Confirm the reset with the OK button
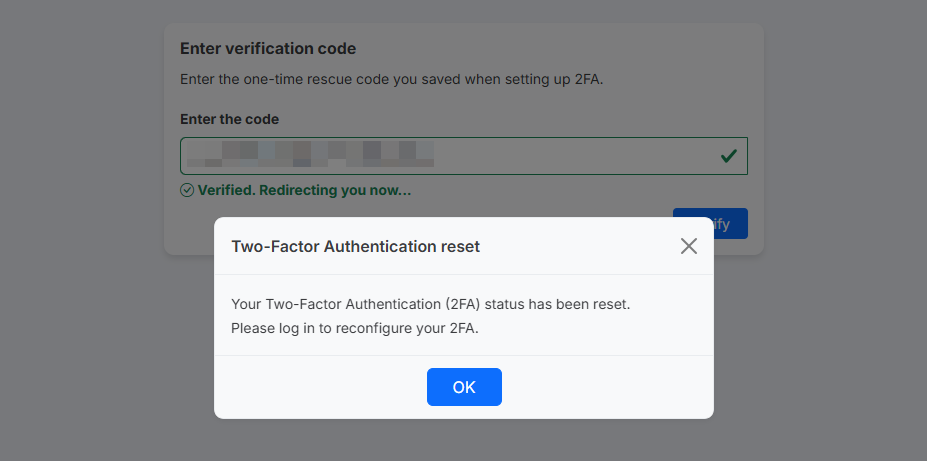This screenshot has width=927, height=461. click(x=464, y=387)
